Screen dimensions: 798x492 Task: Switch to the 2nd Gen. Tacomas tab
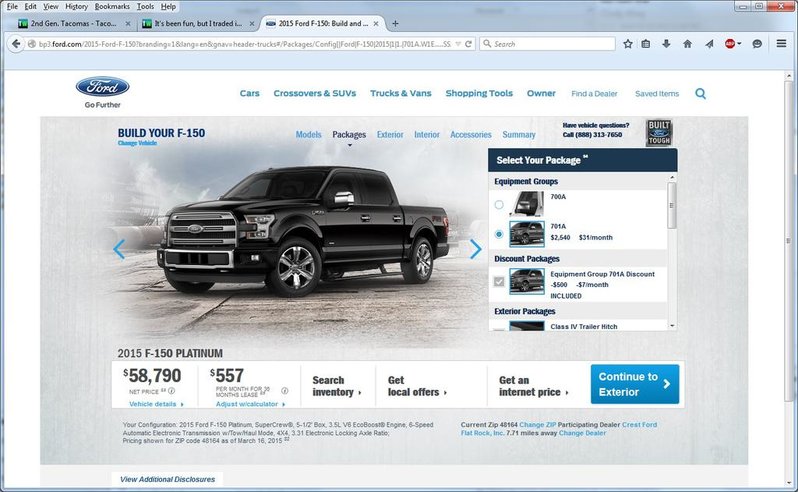74,23
